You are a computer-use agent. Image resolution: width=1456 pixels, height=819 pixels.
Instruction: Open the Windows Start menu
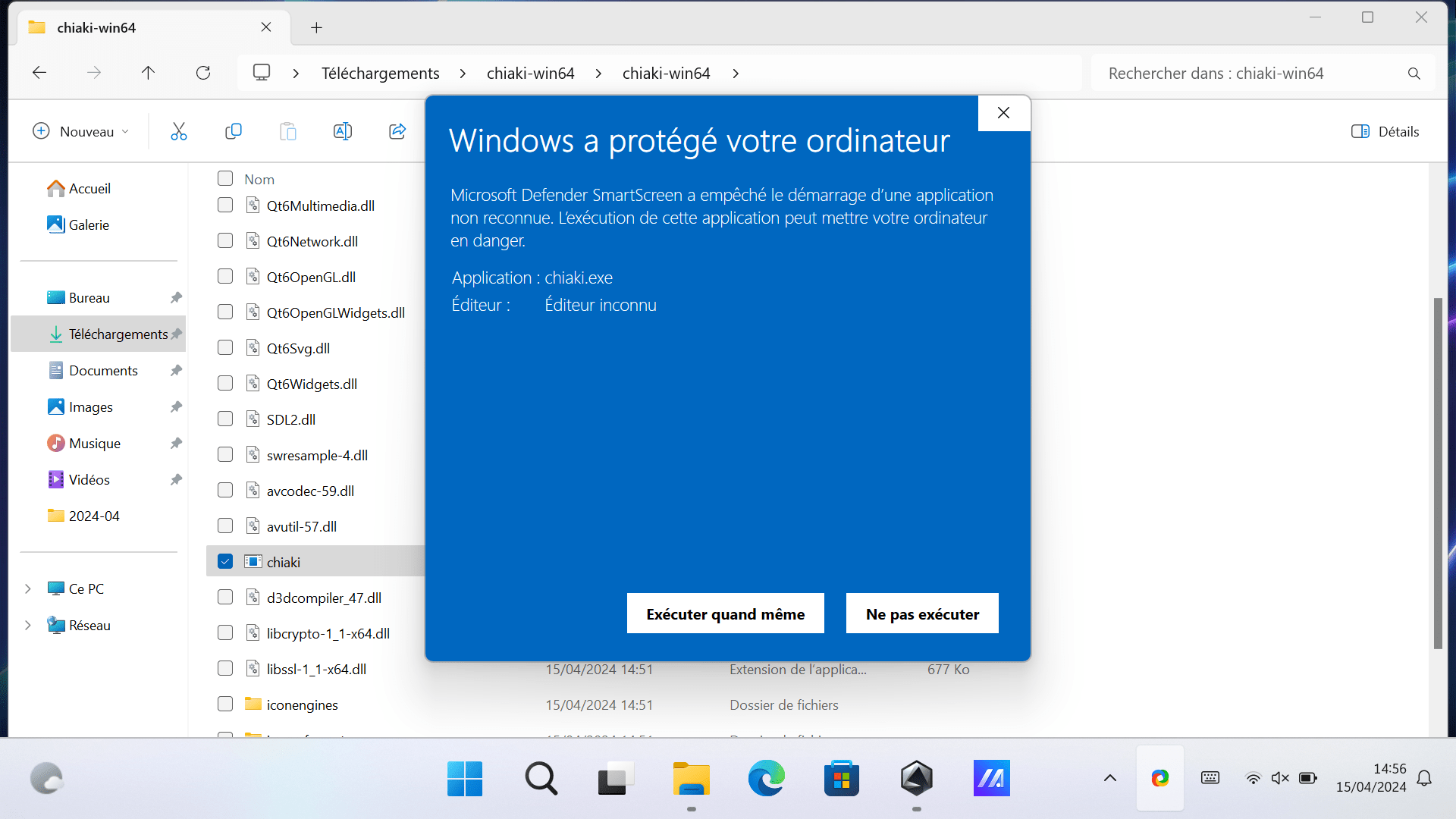pyautogui.click(x=465, y=778)
